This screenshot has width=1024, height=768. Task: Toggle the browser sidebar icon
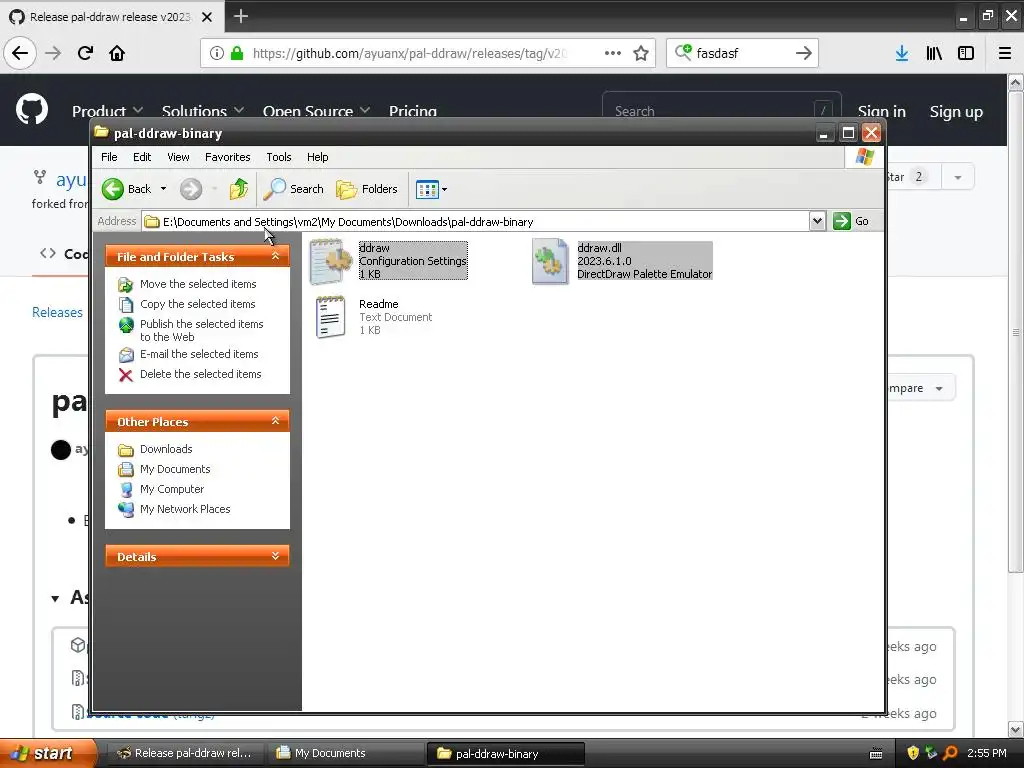point(966,53)
